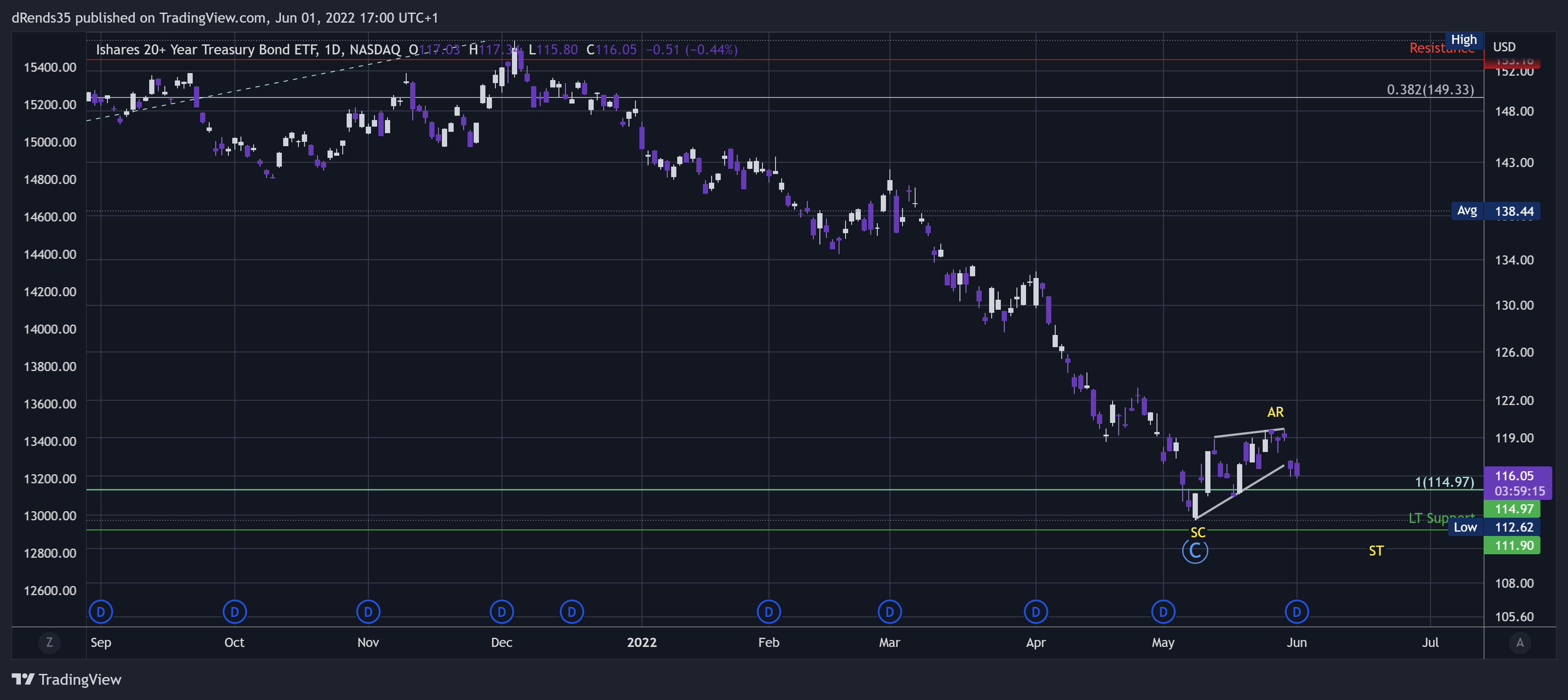This screenshot has width=1568, height=700.
Task: Click the 15400.00 left scale value
Action: [x=50, y=67]
